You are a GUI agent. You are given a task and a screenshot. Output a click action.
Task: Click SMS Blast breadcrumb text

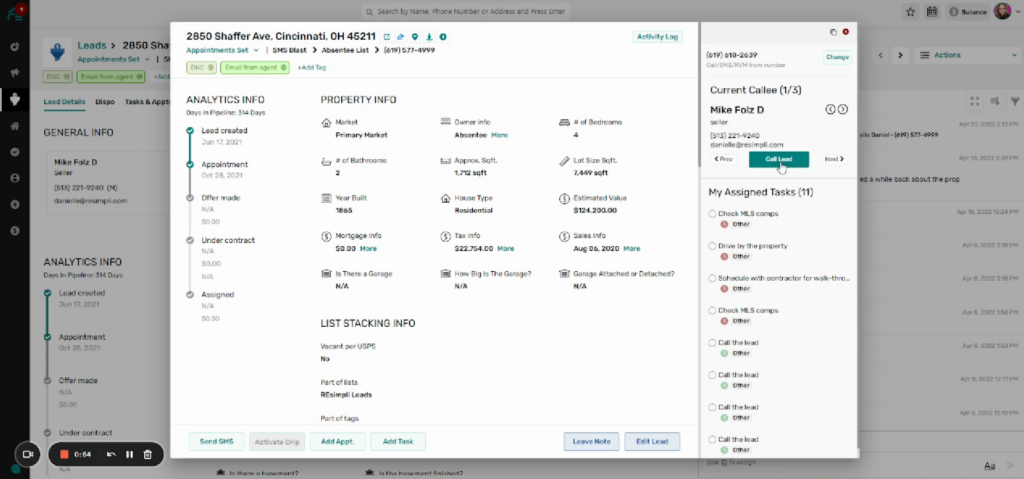(289, 50)
